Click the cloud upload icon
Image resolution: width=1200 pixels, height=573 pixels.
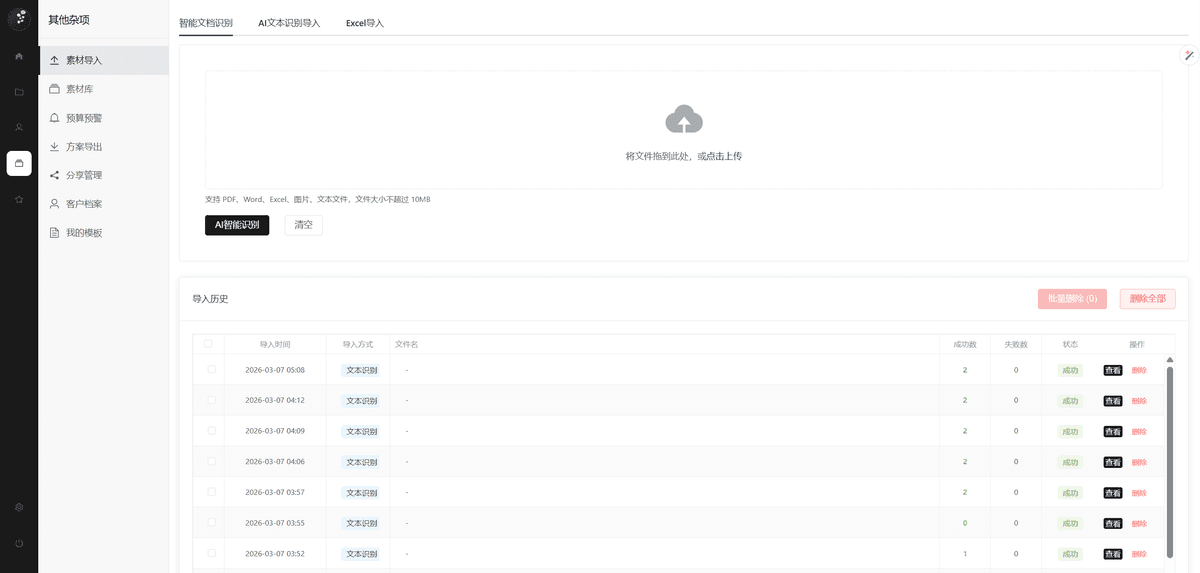[683, 120]
